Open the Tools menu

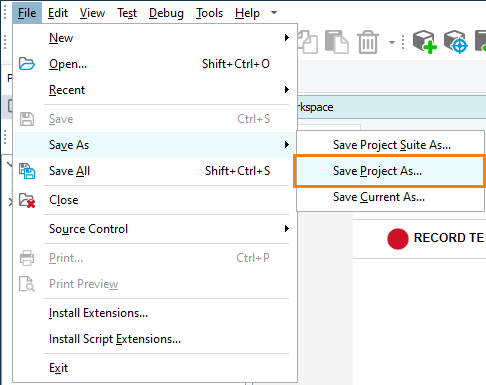209,13
